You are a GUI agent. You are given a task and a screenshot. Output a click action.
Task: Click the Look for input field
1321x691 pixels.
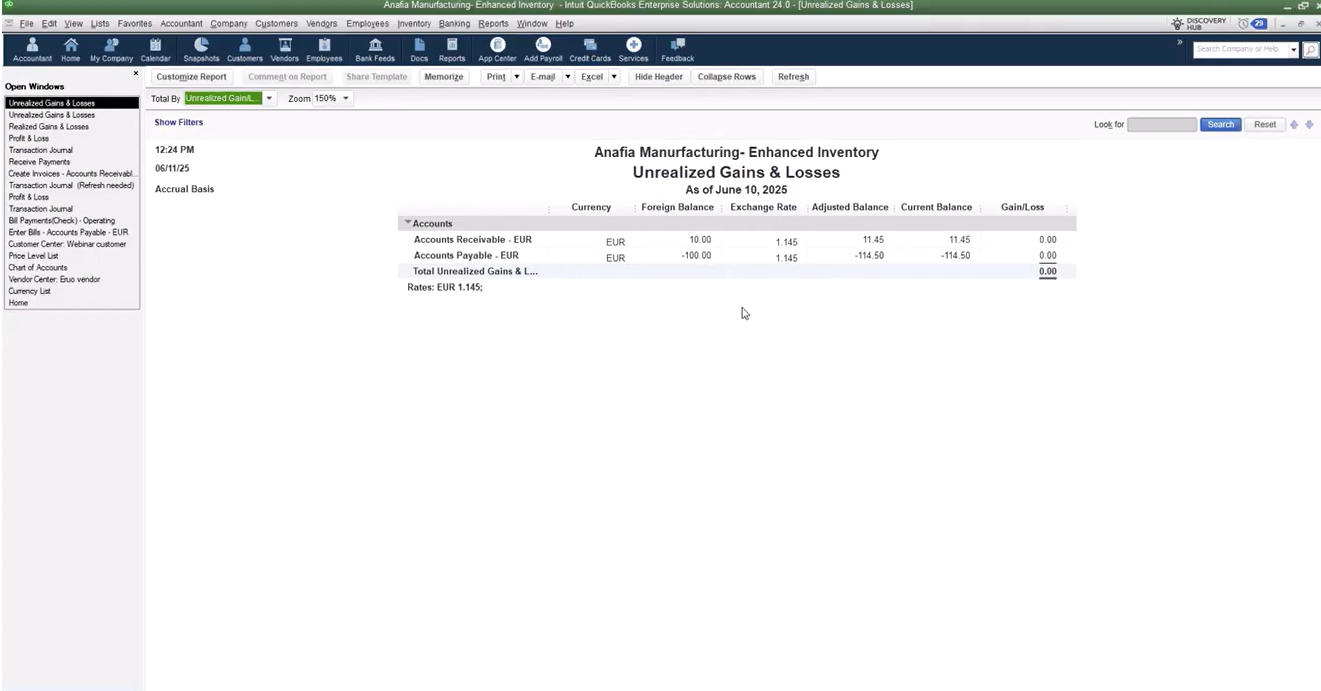(x=1161, y=125)
